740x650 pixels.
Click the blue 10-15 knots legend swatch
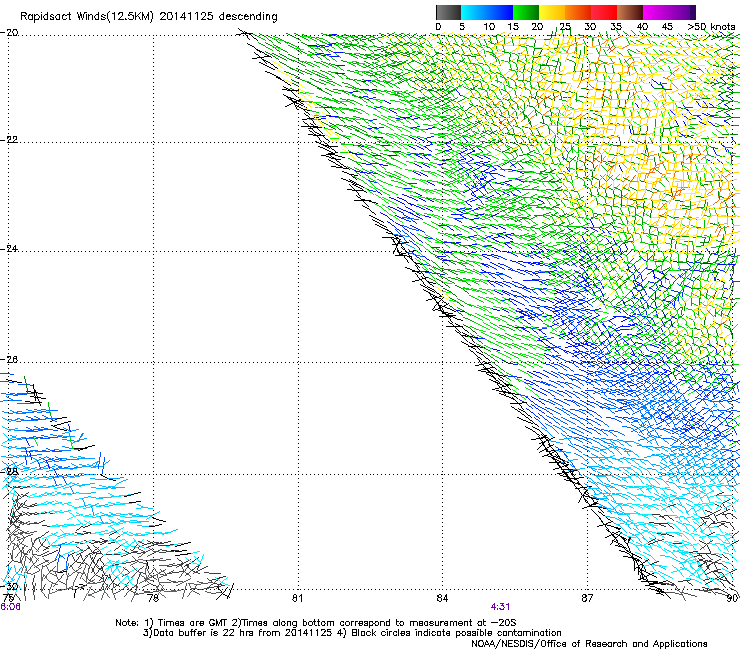pyautogui.click(x=500, y=12)
